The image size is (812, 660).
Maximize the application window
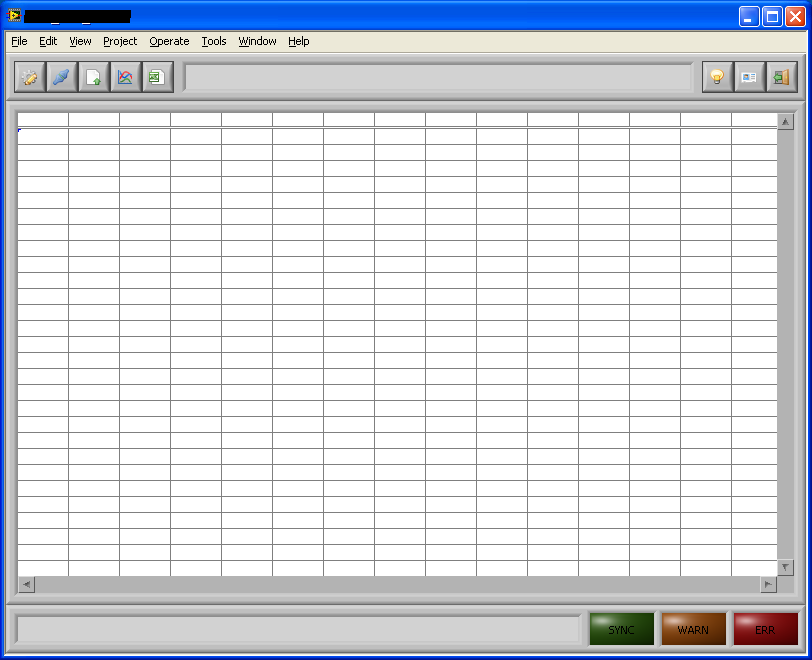pos(772,17)
